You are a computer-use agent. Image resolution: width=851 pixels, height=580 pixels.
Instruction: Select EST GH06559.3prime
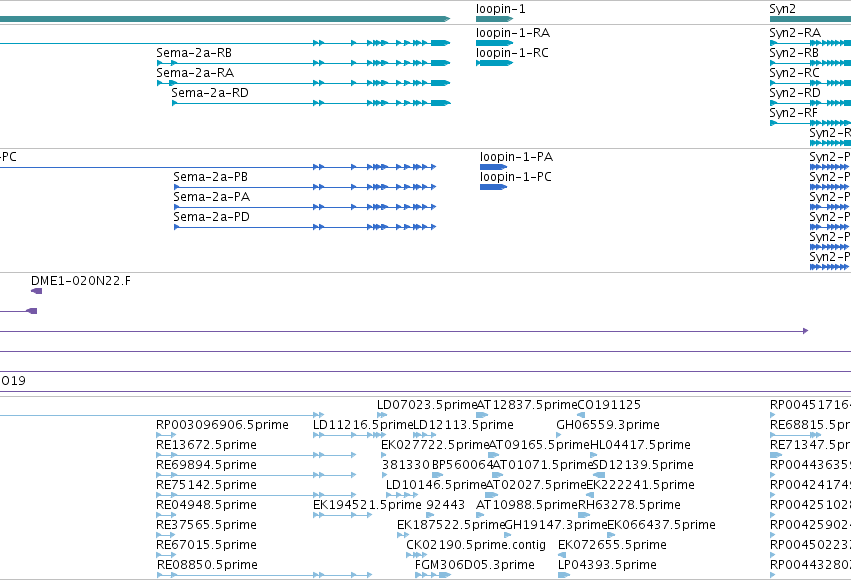608,425
